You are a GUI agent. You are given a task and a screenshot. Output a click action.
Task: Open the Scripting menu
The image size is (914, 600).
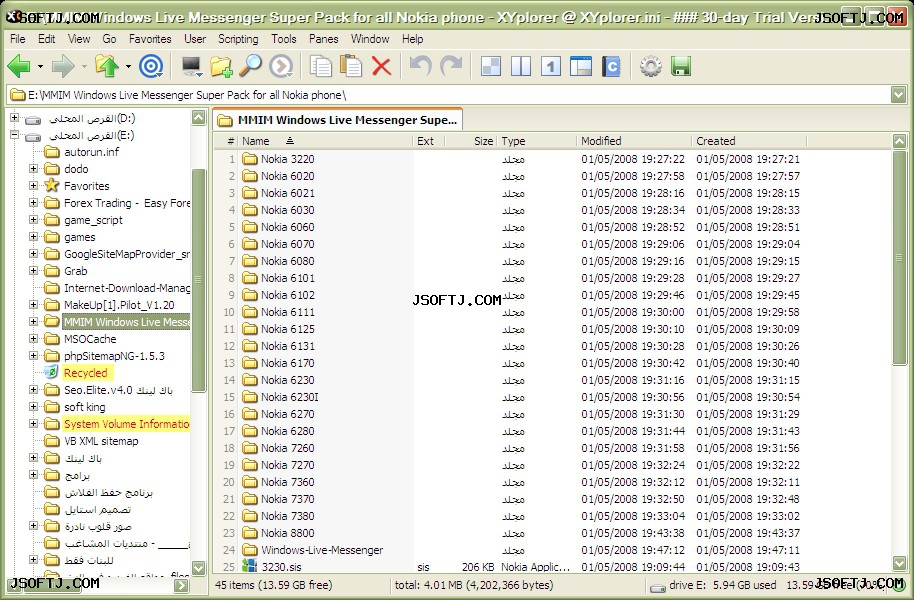(x=238, y=39)
